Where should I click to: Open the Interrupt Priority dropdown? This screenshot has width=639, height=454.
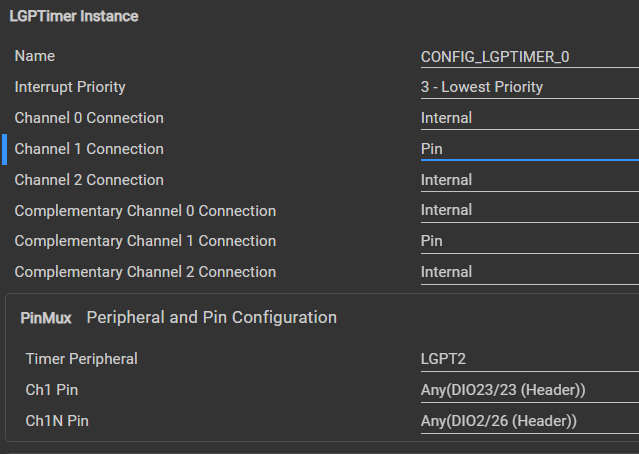pos(530,87)
